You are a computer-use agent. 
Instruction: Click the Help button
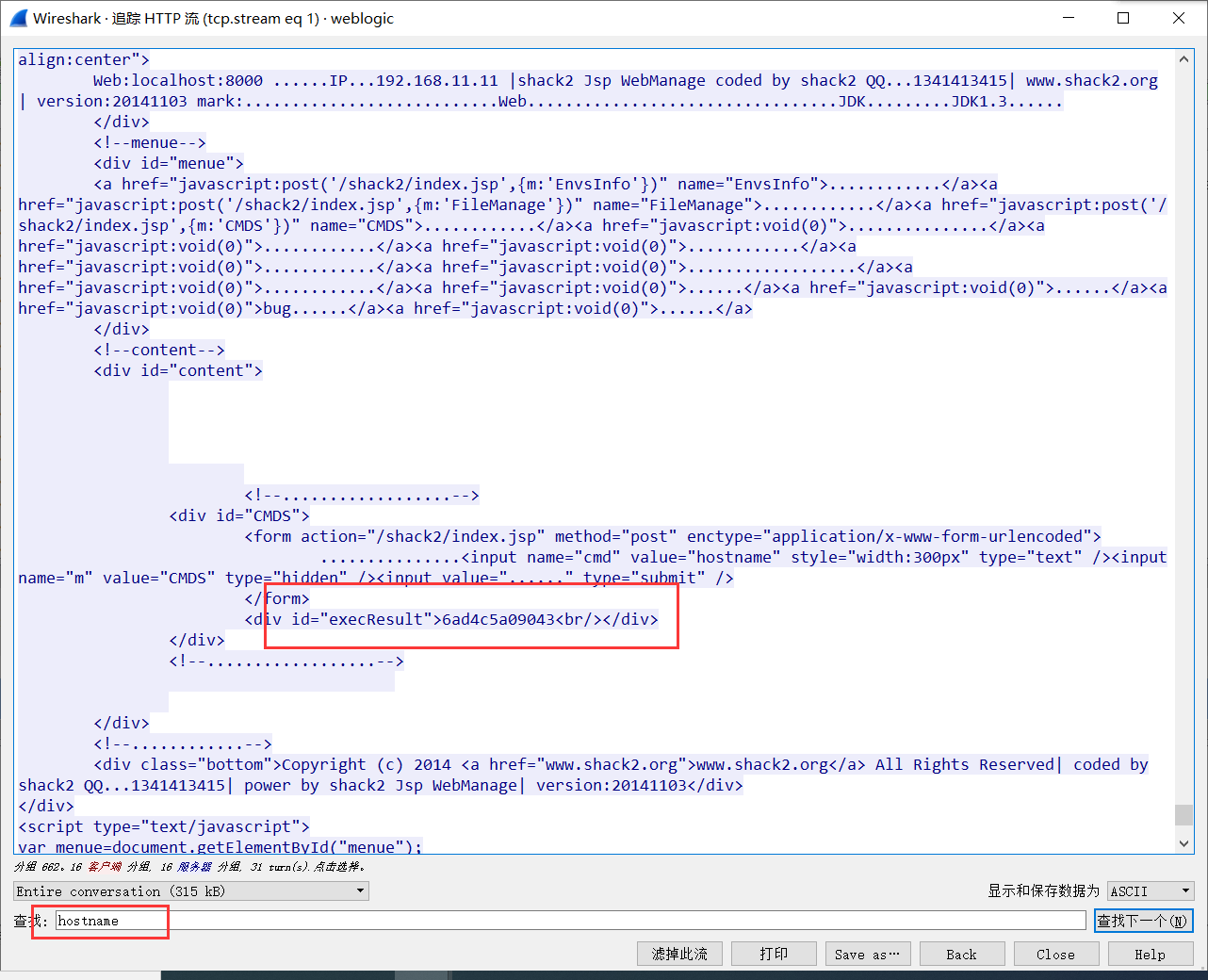(1151, 954)
